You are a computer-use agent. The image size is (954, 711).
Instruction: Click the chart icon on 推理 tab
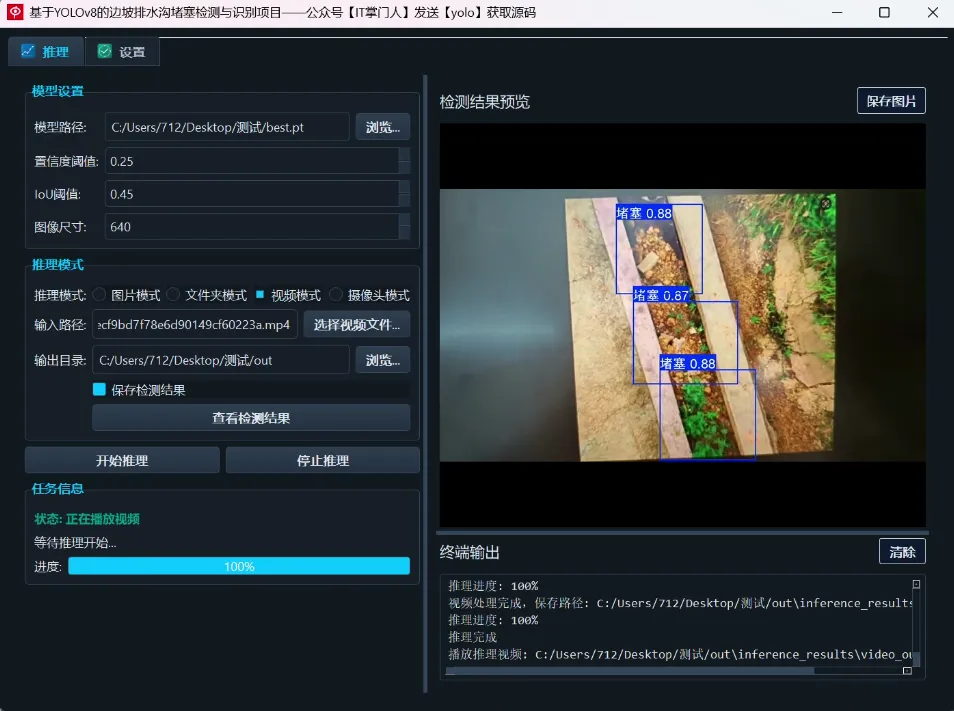(28, 51)
